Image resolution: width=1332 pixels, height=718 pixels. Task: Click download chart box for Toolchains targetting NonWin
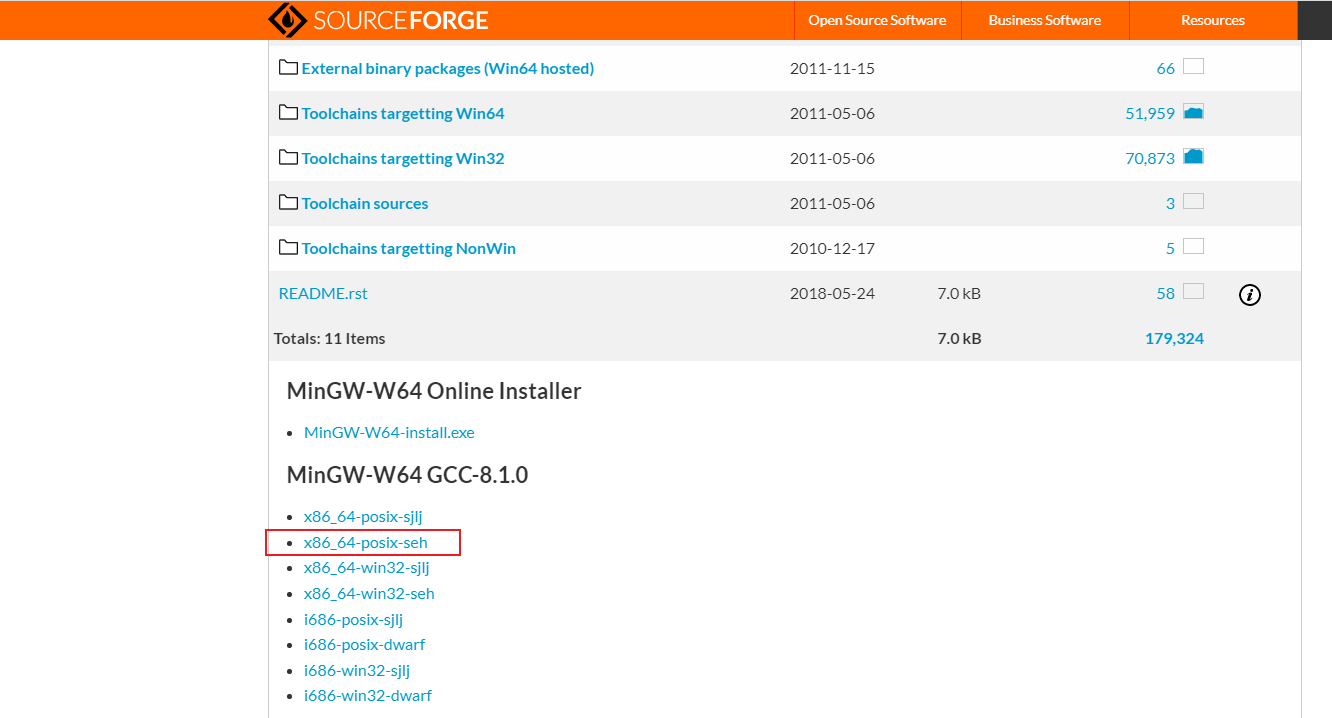(x=1193, y=247)
